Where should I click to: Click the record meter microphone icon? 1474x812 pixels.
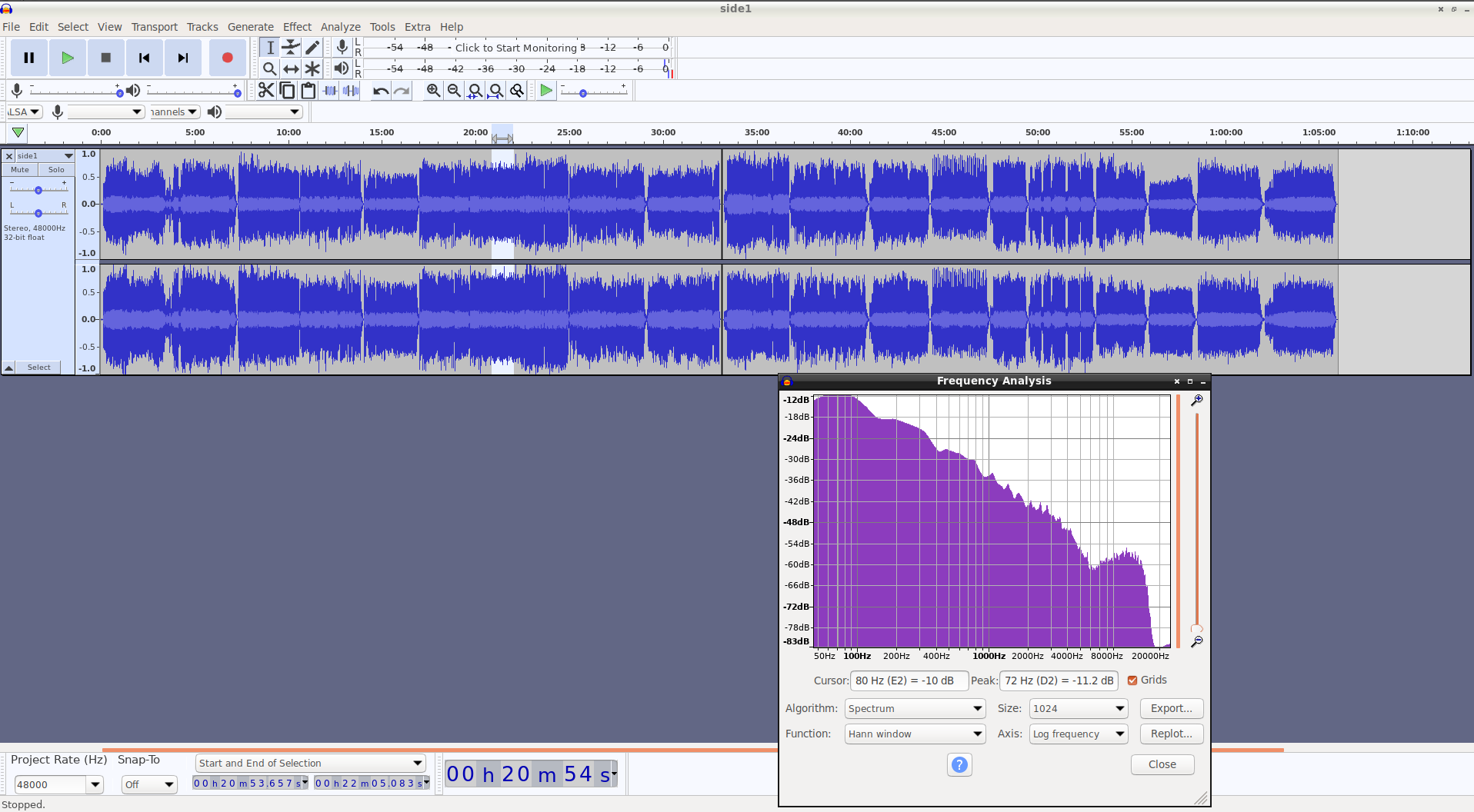point(342,48)
